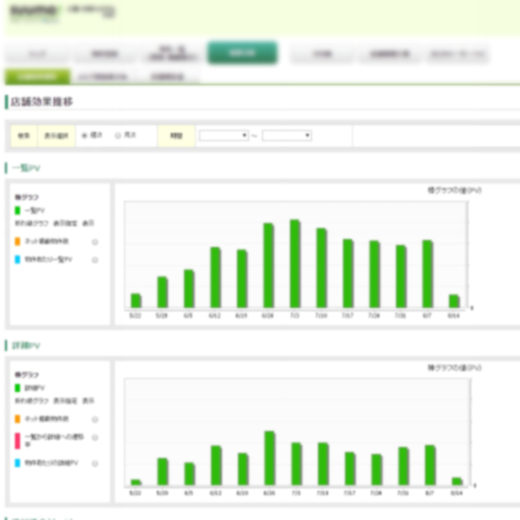This screenshot has height=520, width=520.
Task: Click the 詳細PV section heading
Action: 26,345
